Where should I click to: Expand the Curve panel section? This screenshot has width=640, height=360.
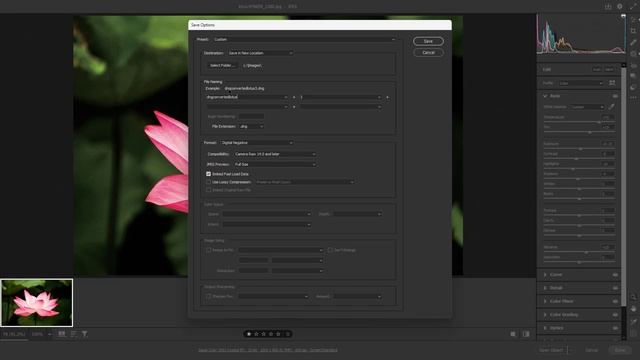545,275
